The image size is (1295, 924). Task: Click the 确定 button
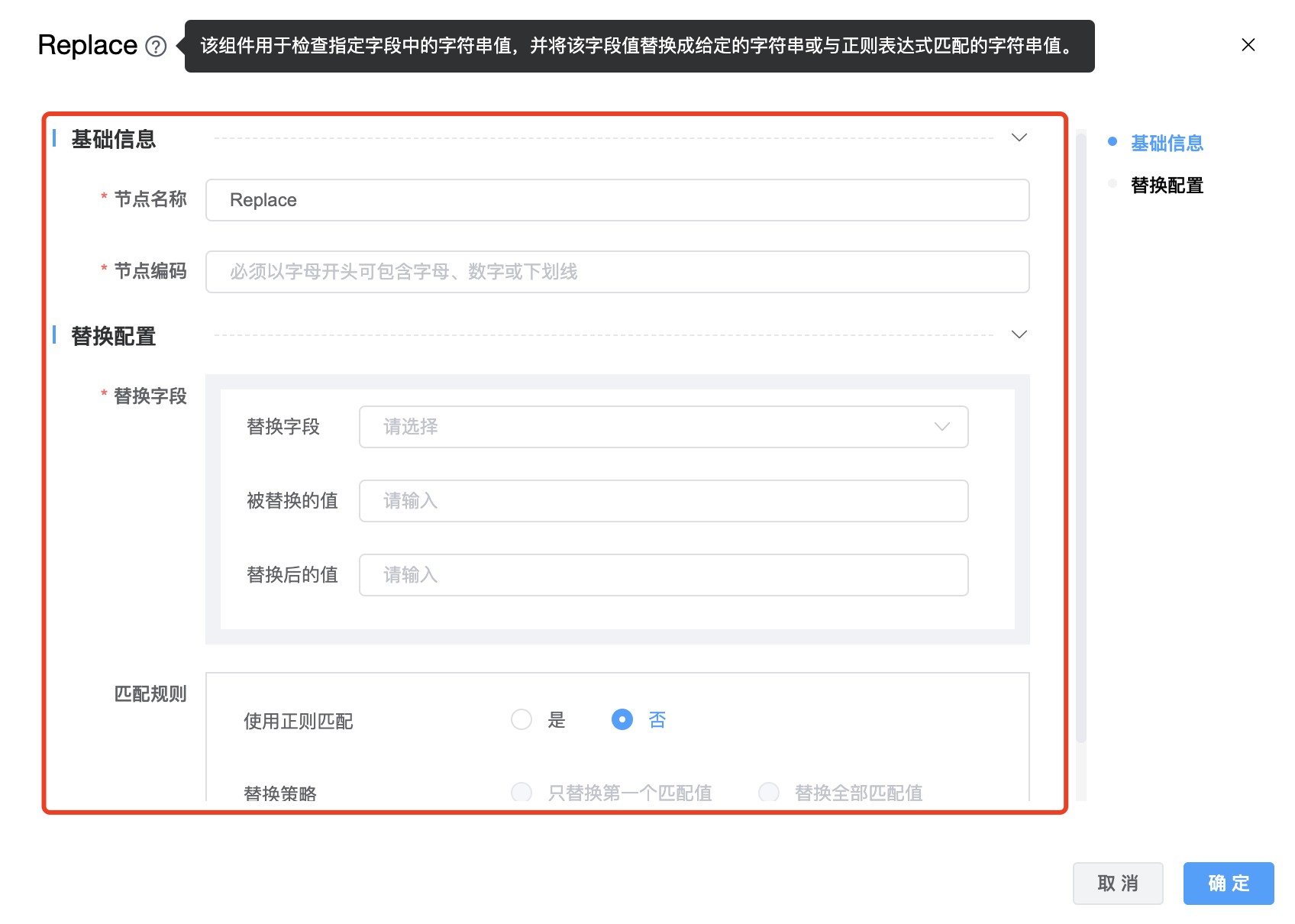(1228, 884)
